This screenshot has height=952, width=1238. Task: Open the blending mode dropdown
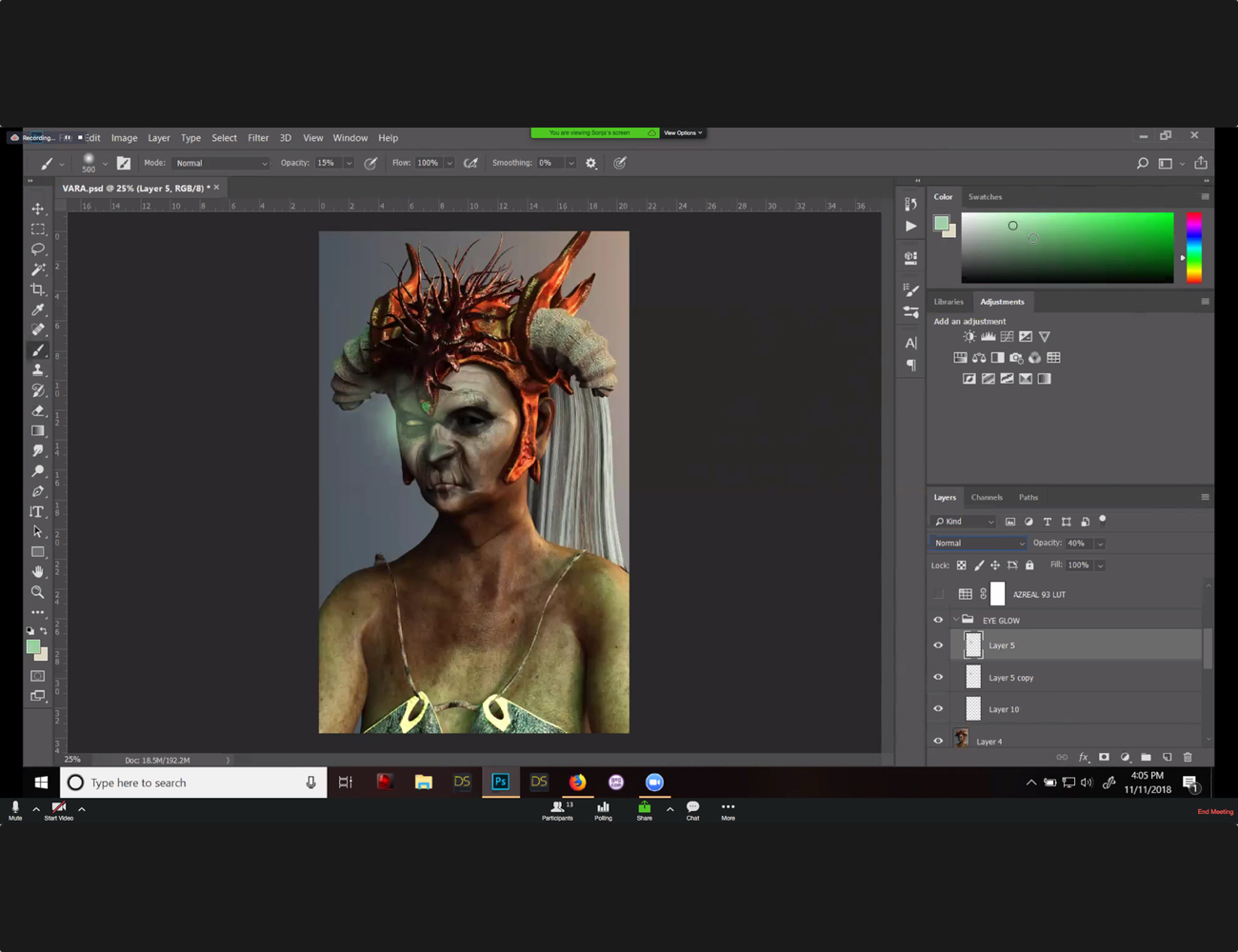tap(979, 543)
